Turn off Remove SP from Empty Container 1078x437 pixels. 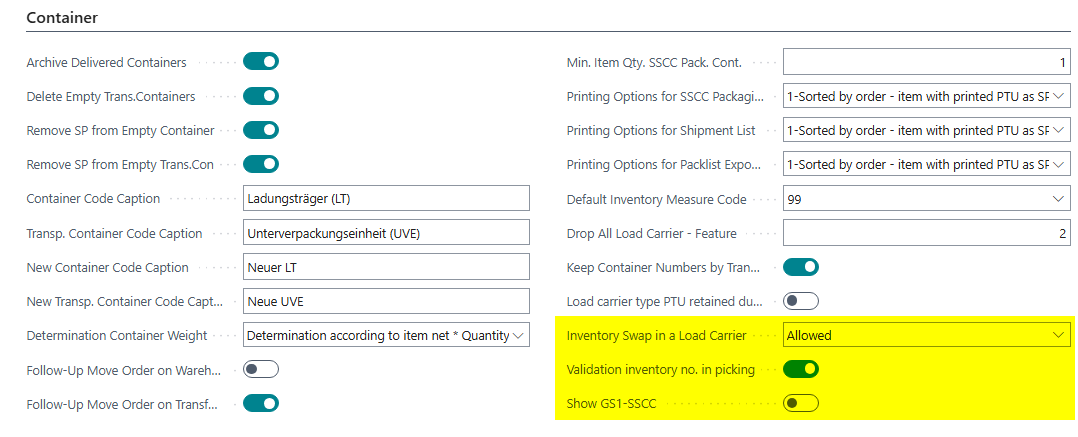[261, 130]
